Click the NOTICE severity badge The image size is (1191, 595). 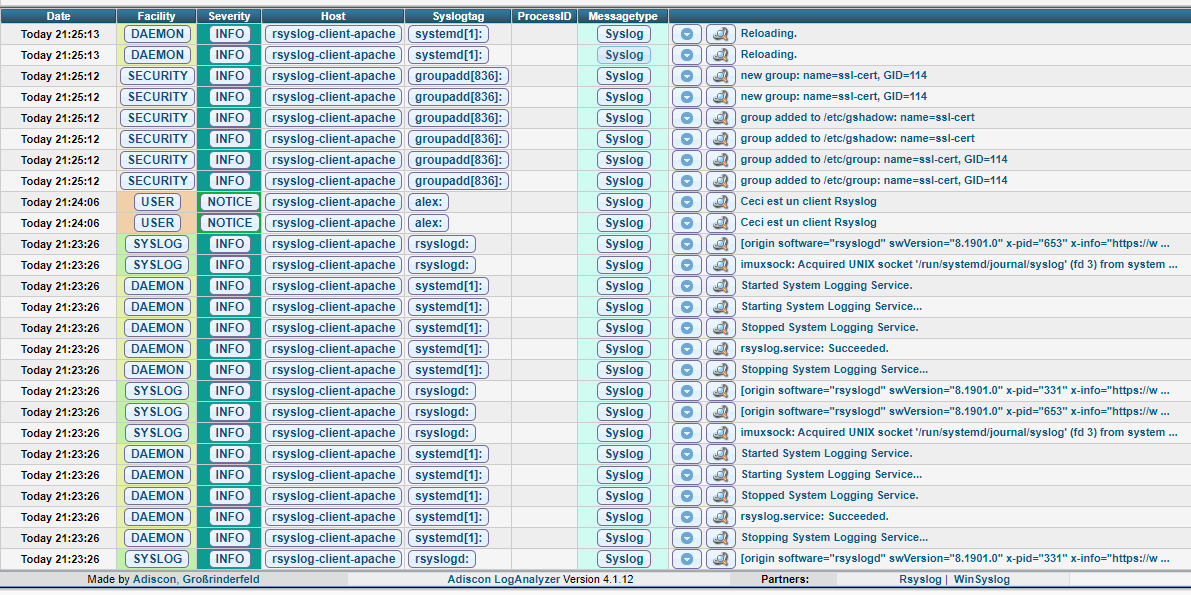(229, 202)
